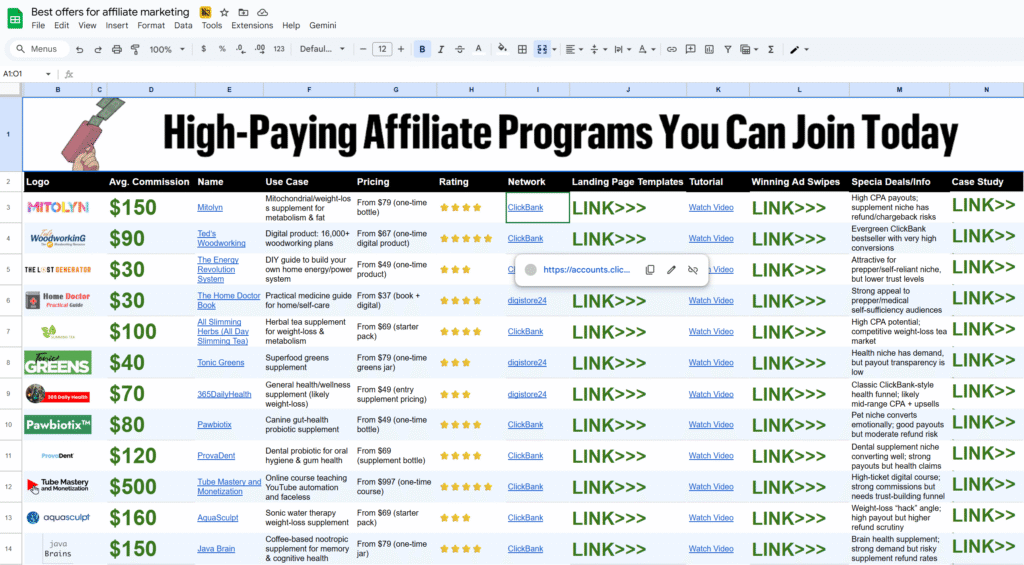Open the Fill color paint bucket

(502, 49)
